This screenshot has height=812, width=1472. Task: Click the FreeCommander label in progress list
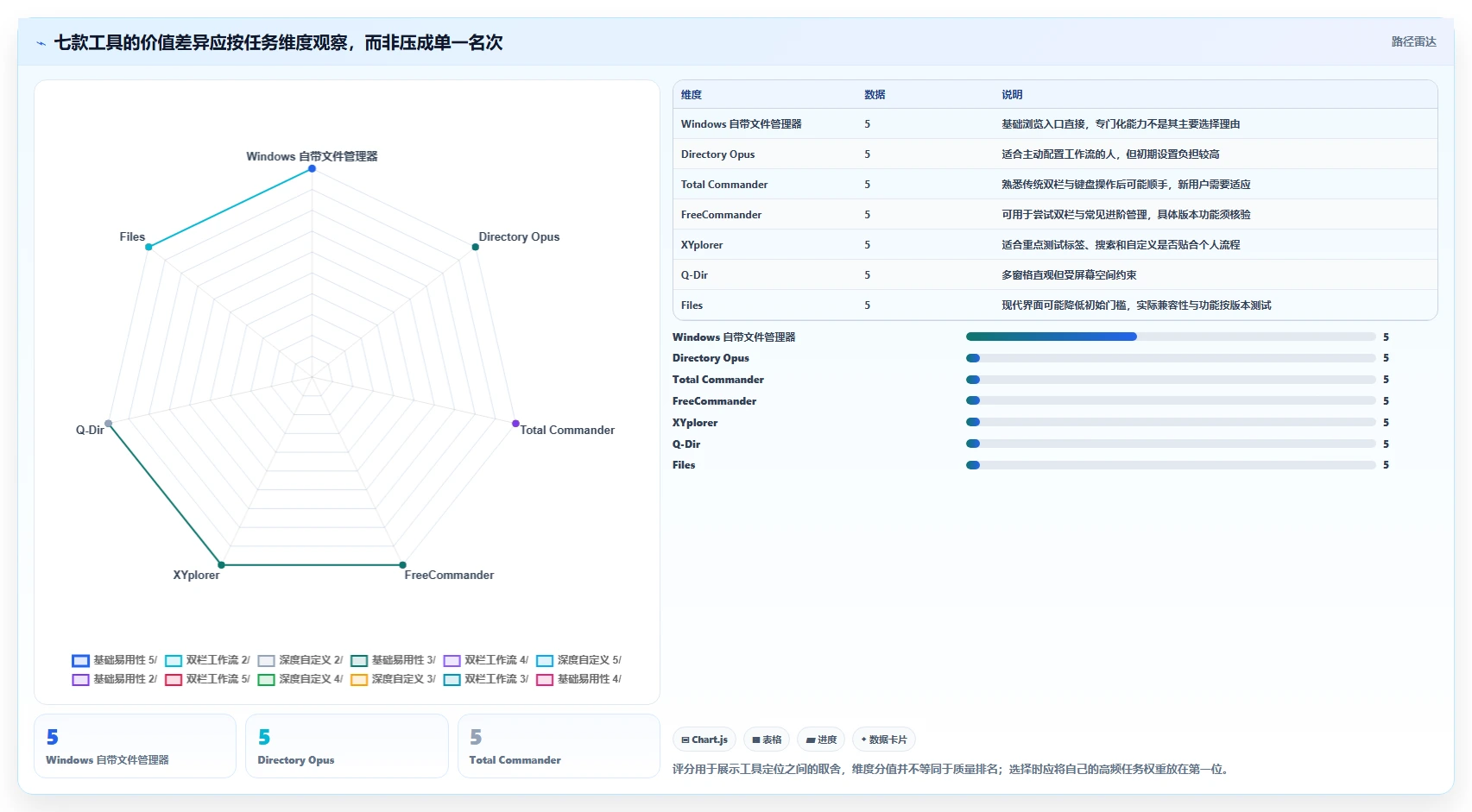(x=714, y=401)
